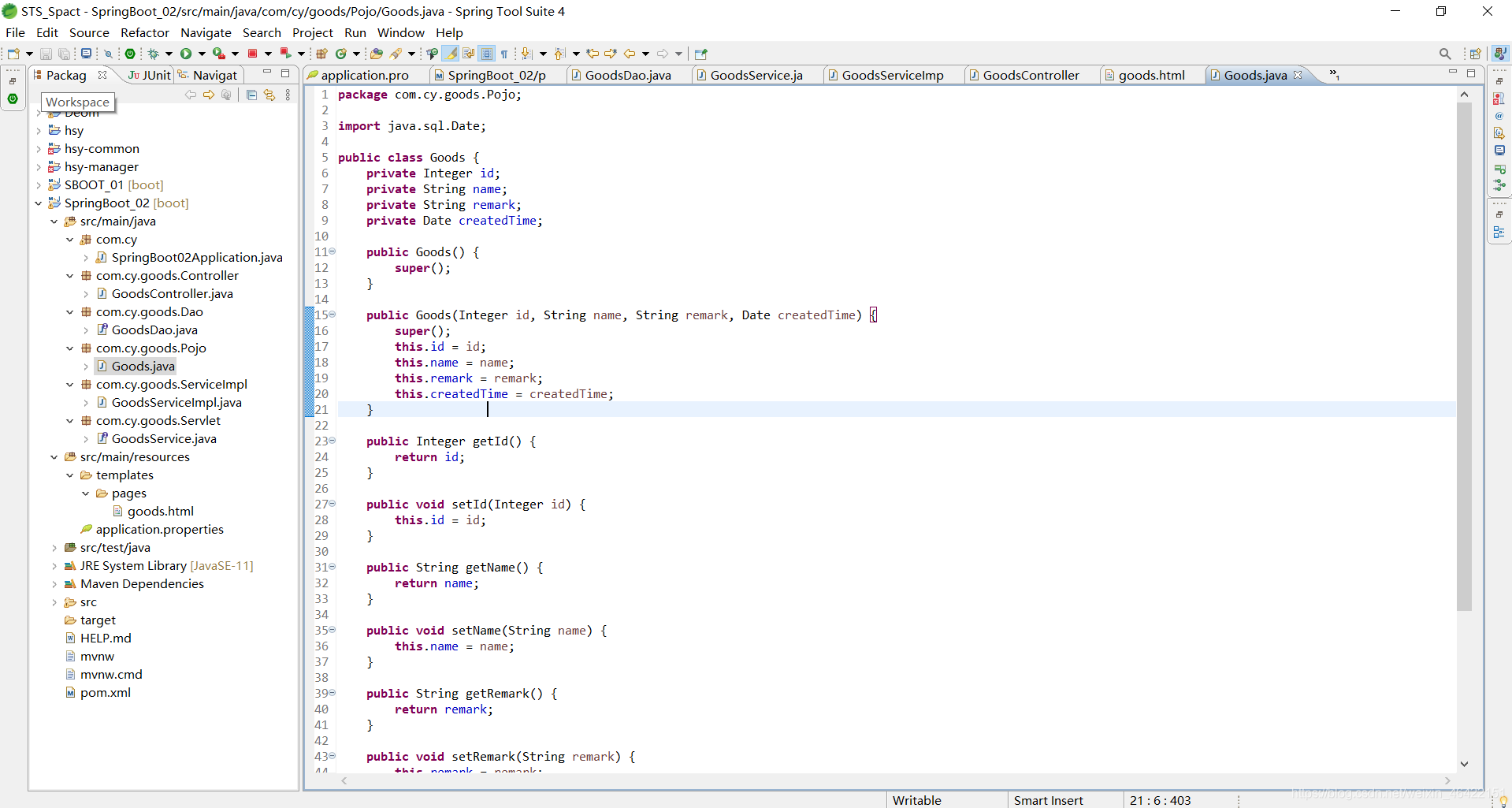Click the Toggle Mark Occurrences highlighter icon

(x=451, y=54)
